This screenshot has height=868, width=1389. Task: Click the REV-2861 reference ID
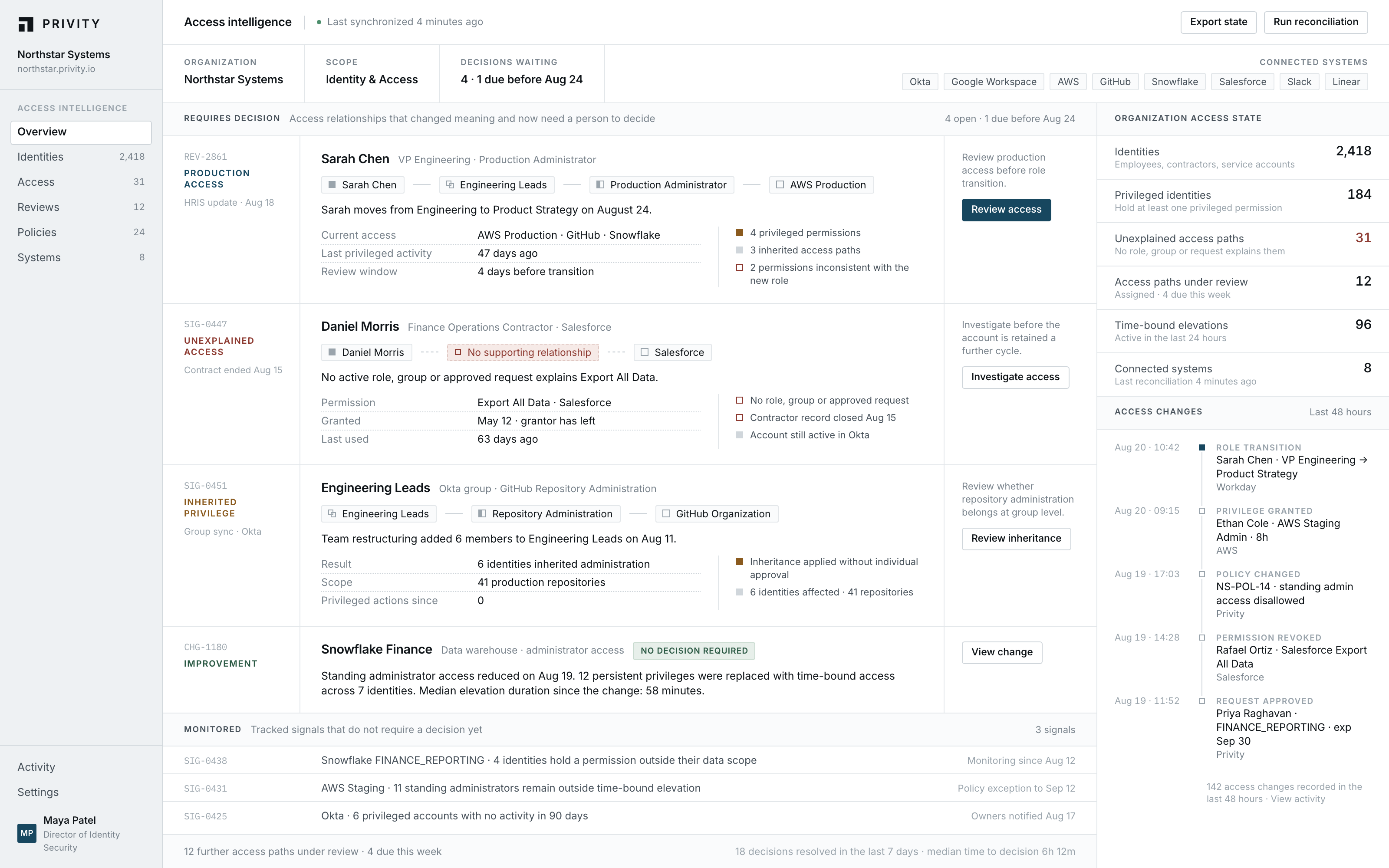coord(205,157)
